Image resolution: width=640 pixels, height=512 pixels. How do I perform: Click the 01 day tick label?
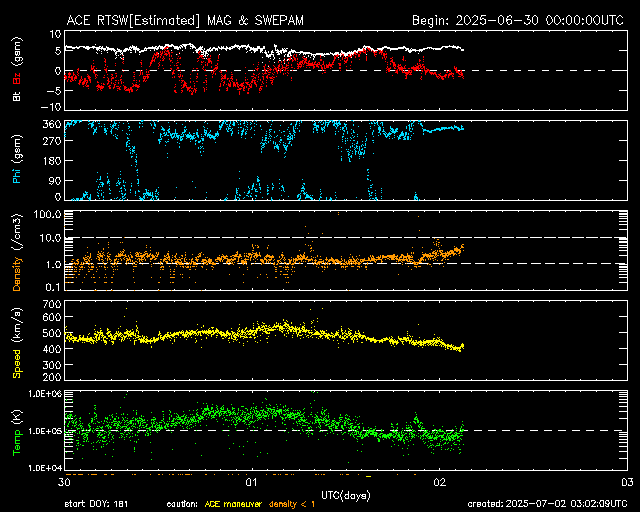coord(252,483)
